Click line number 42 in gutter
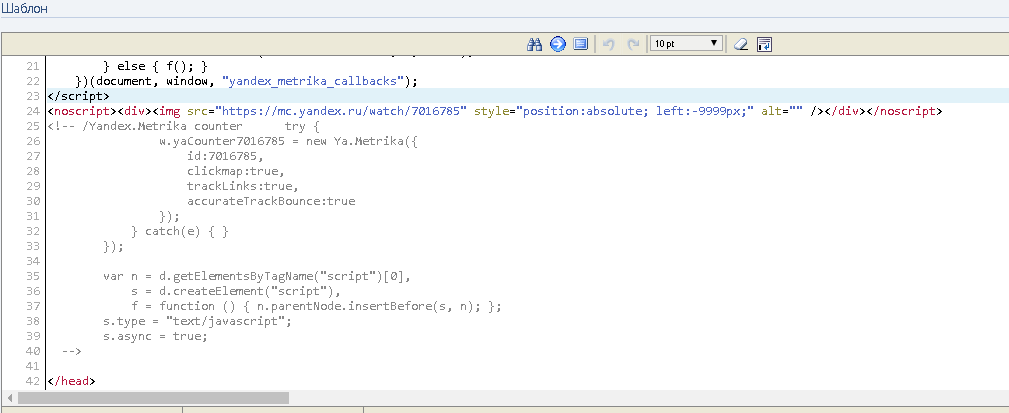 click(x=33, y=381)
